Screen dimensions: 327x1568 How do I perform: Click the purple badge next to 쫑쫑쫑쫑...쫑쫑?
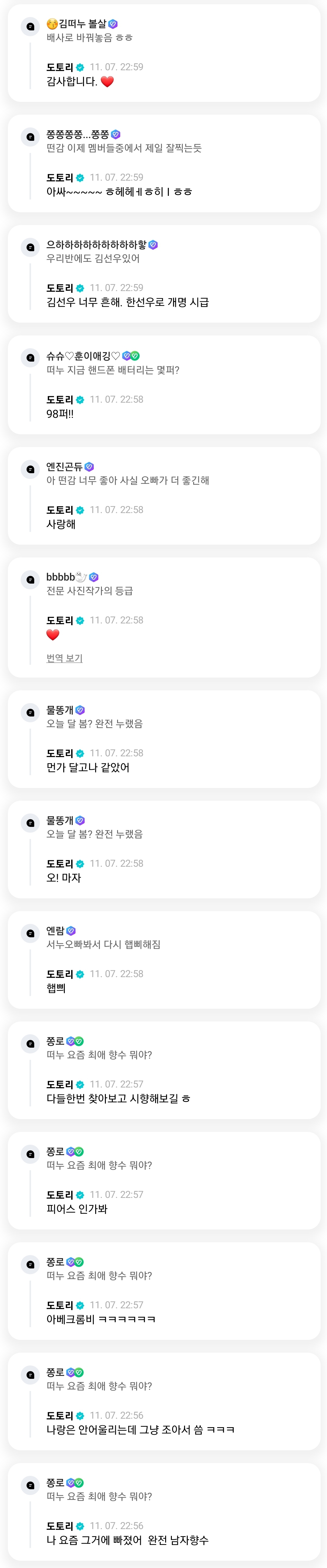coord(116,134)
